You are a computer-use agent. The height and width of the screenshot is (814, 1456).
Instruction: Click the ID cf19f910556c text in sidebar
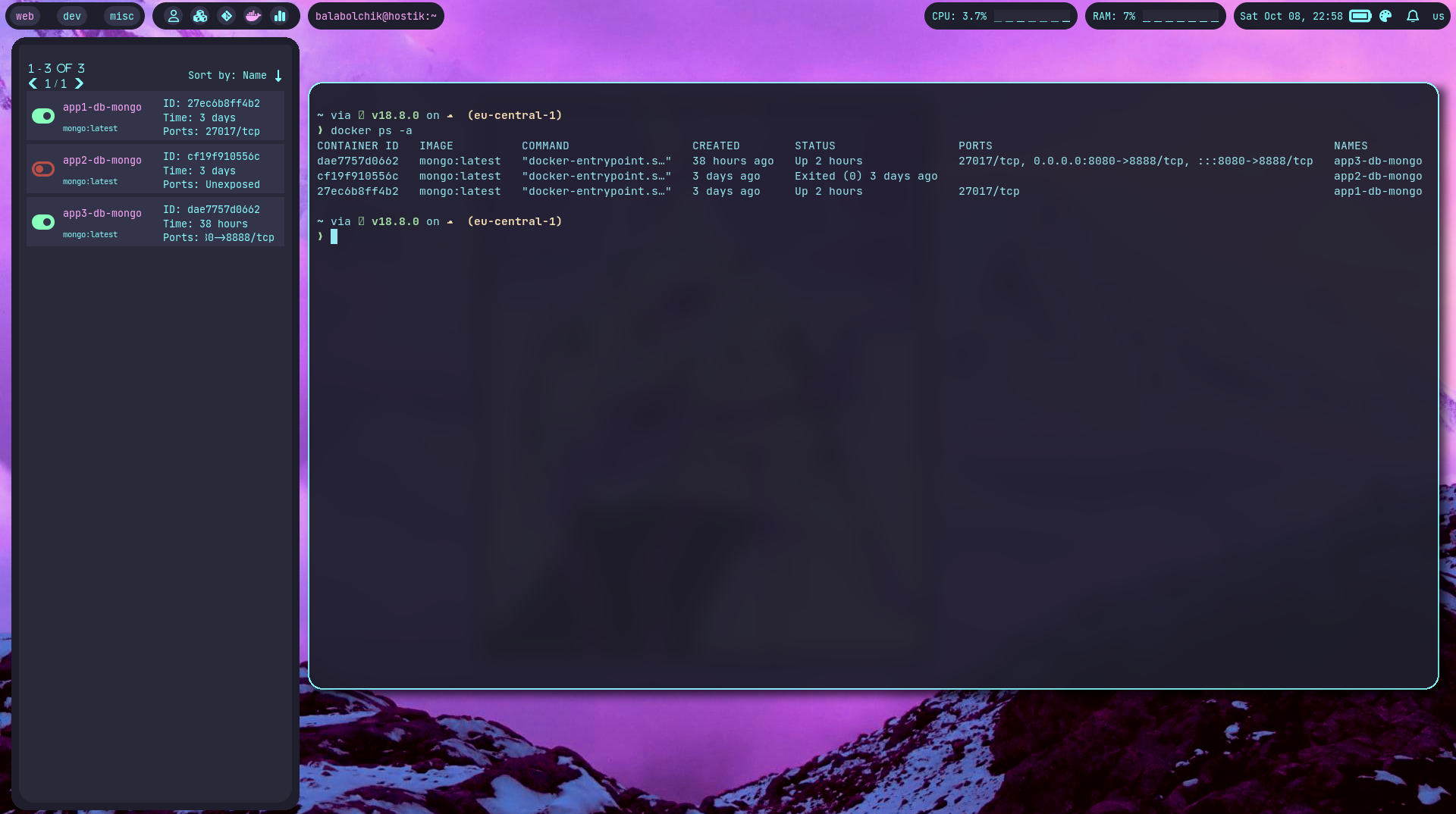click(212, 157)
